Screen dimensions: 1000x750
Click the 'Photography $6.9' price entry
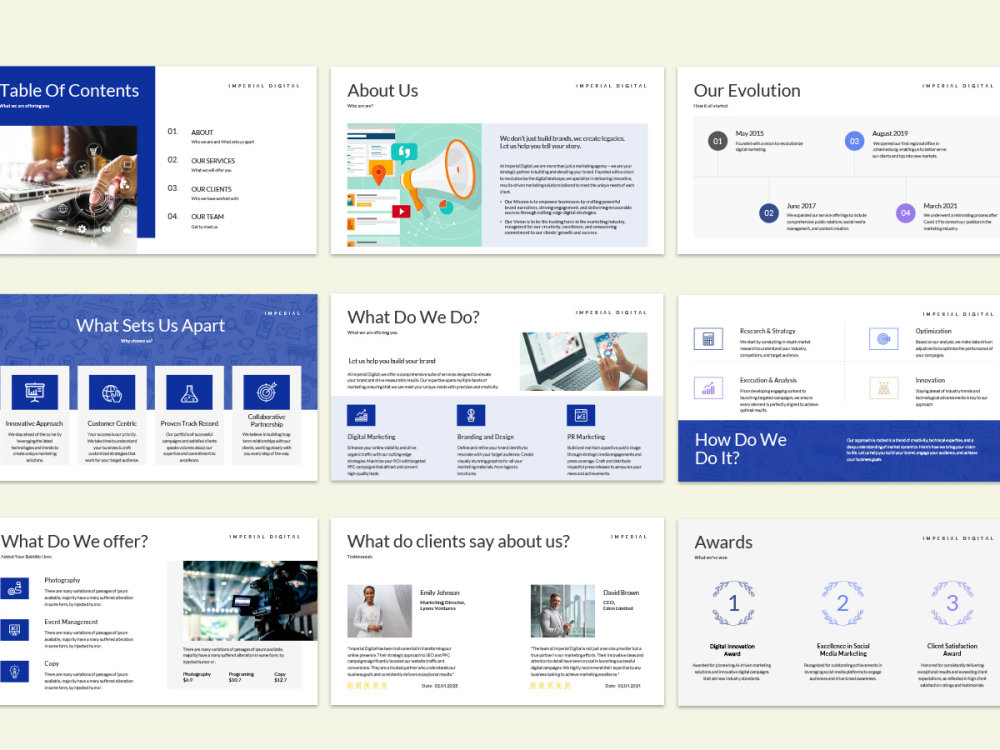coord(196,677)
